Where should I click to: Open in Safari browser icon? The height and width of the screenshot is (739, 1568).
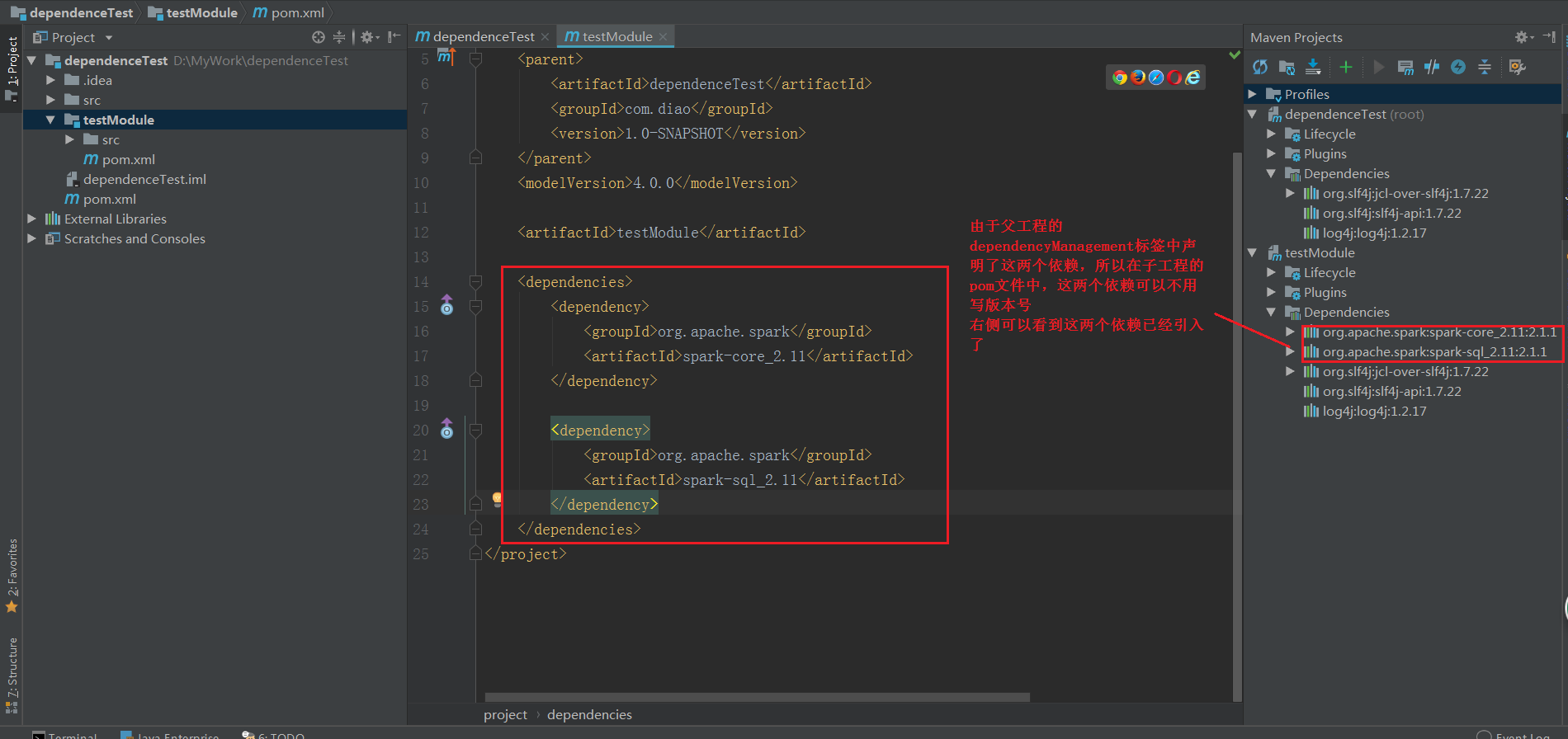click(x=1156, y=78)
